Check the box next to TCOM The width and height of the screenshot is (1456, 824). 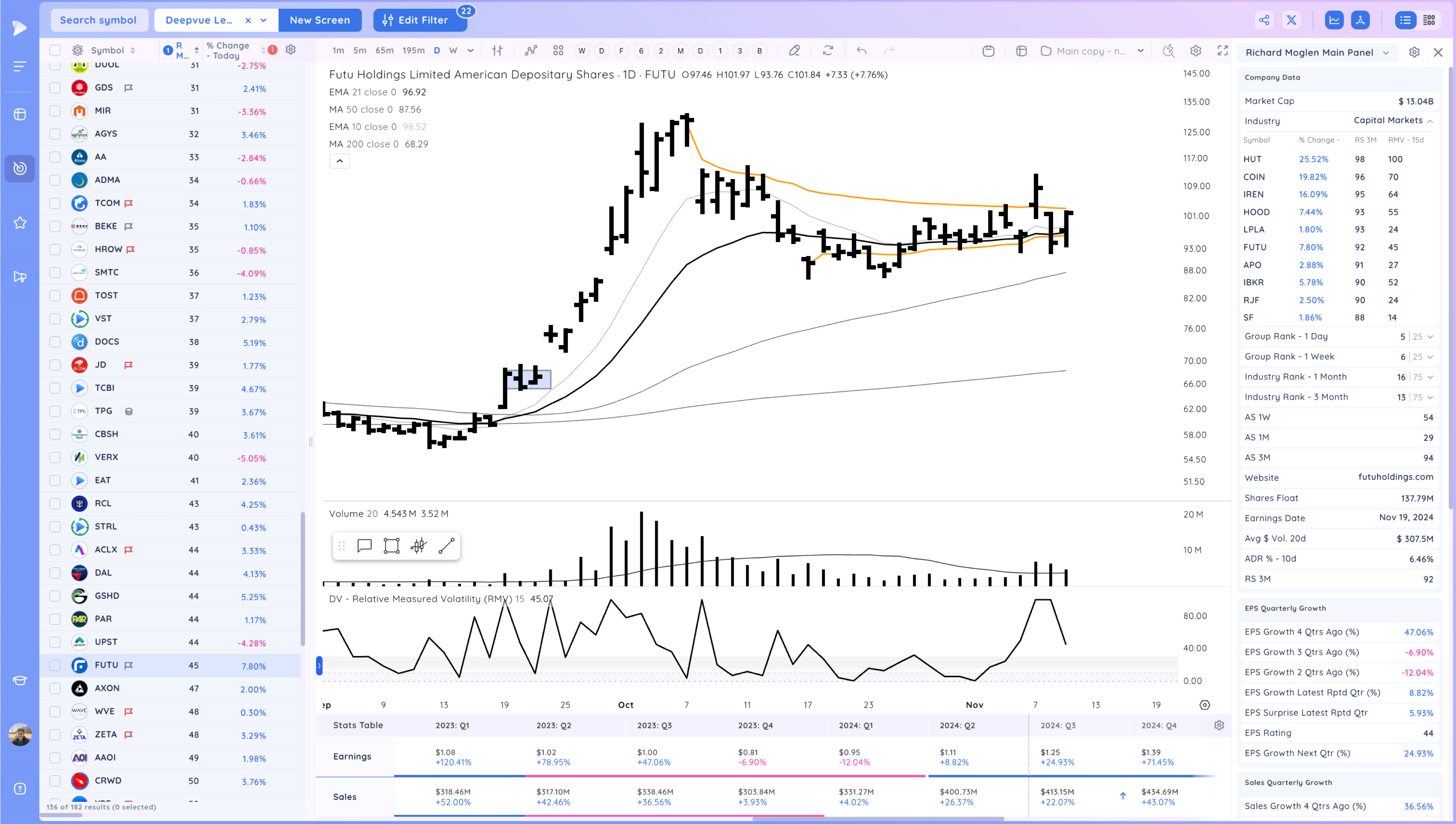click(x=55, y=203)
